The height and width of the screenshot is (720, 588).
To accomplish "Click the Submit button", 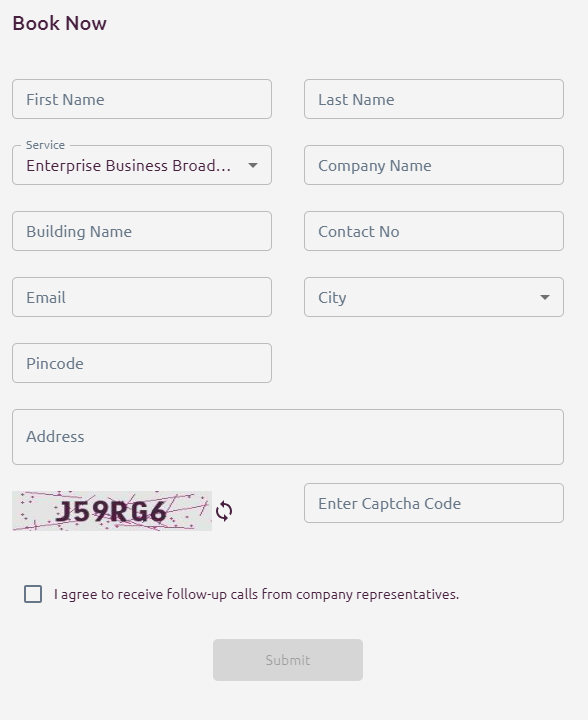I will pyautogui.click(x=288, y=660).
